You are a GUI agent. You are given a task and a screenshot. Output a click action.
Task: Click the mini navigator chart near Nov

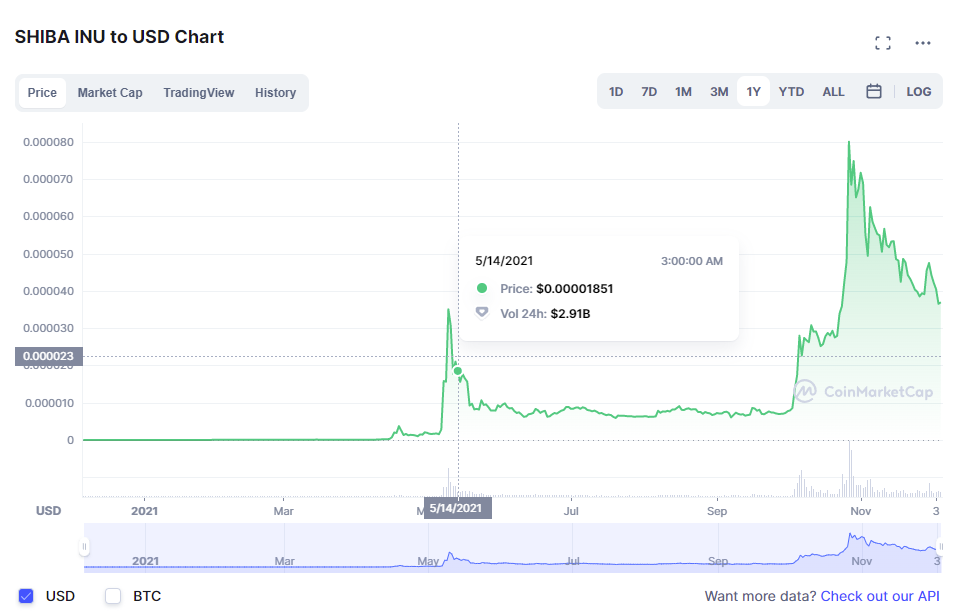(x=861, y=547)
